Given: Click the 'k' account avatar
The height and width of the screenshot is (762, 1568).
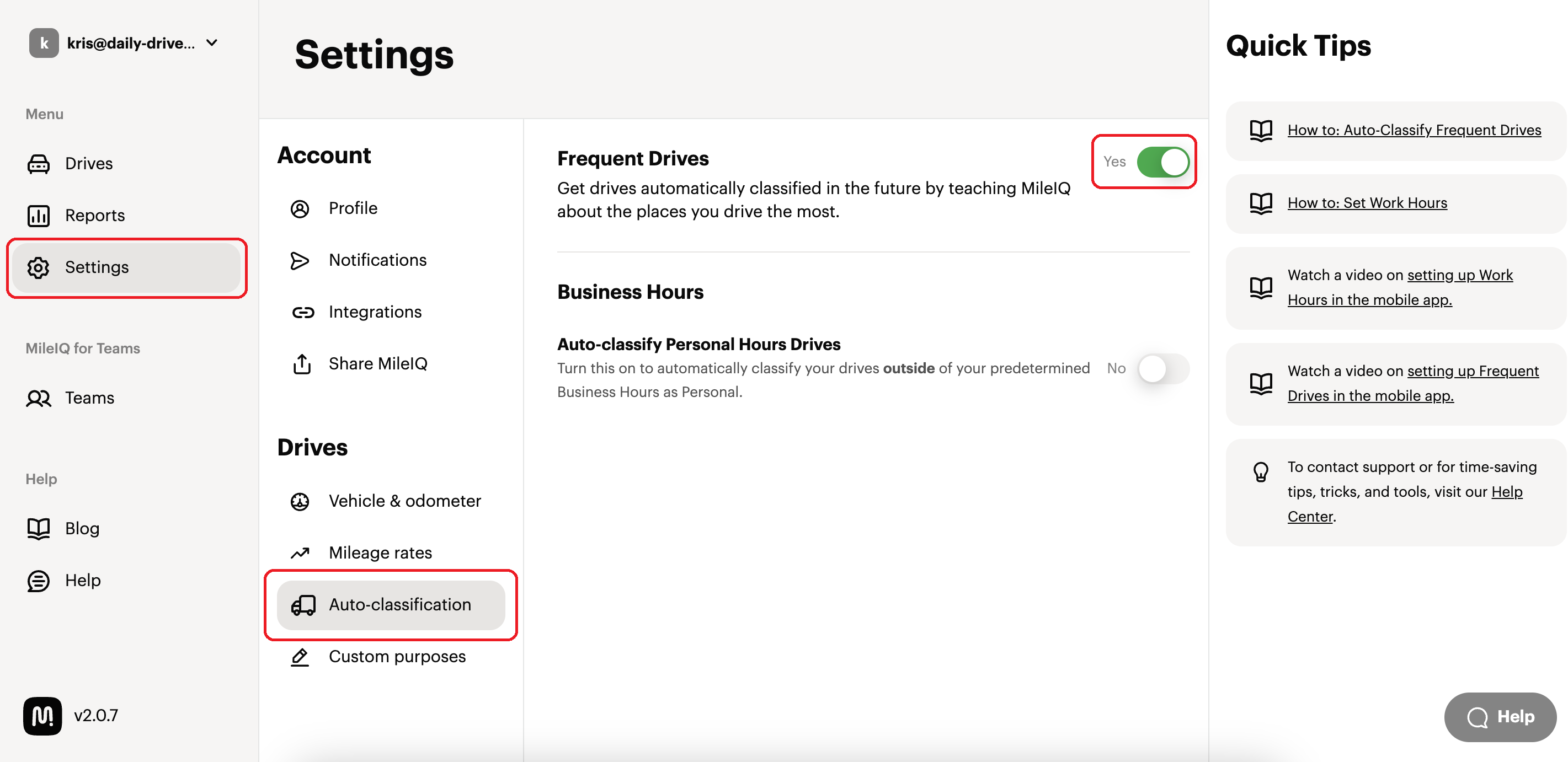Looking at the screenshot, I should pyautogui.click(x=44, y=42).
